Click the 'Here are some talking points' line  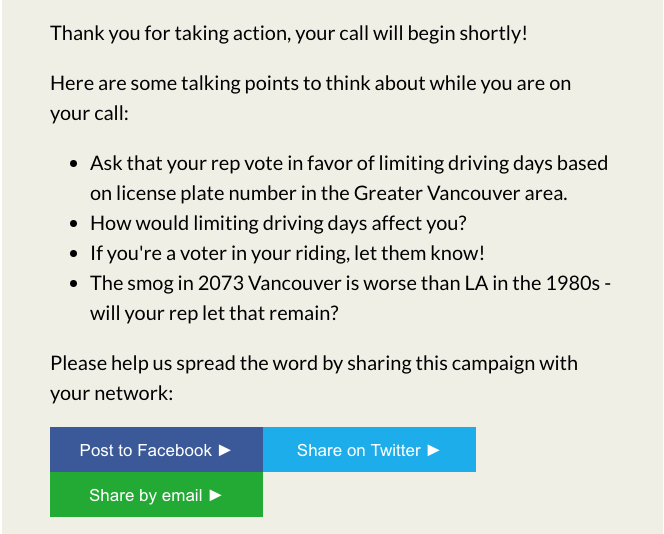click(310, 83)
